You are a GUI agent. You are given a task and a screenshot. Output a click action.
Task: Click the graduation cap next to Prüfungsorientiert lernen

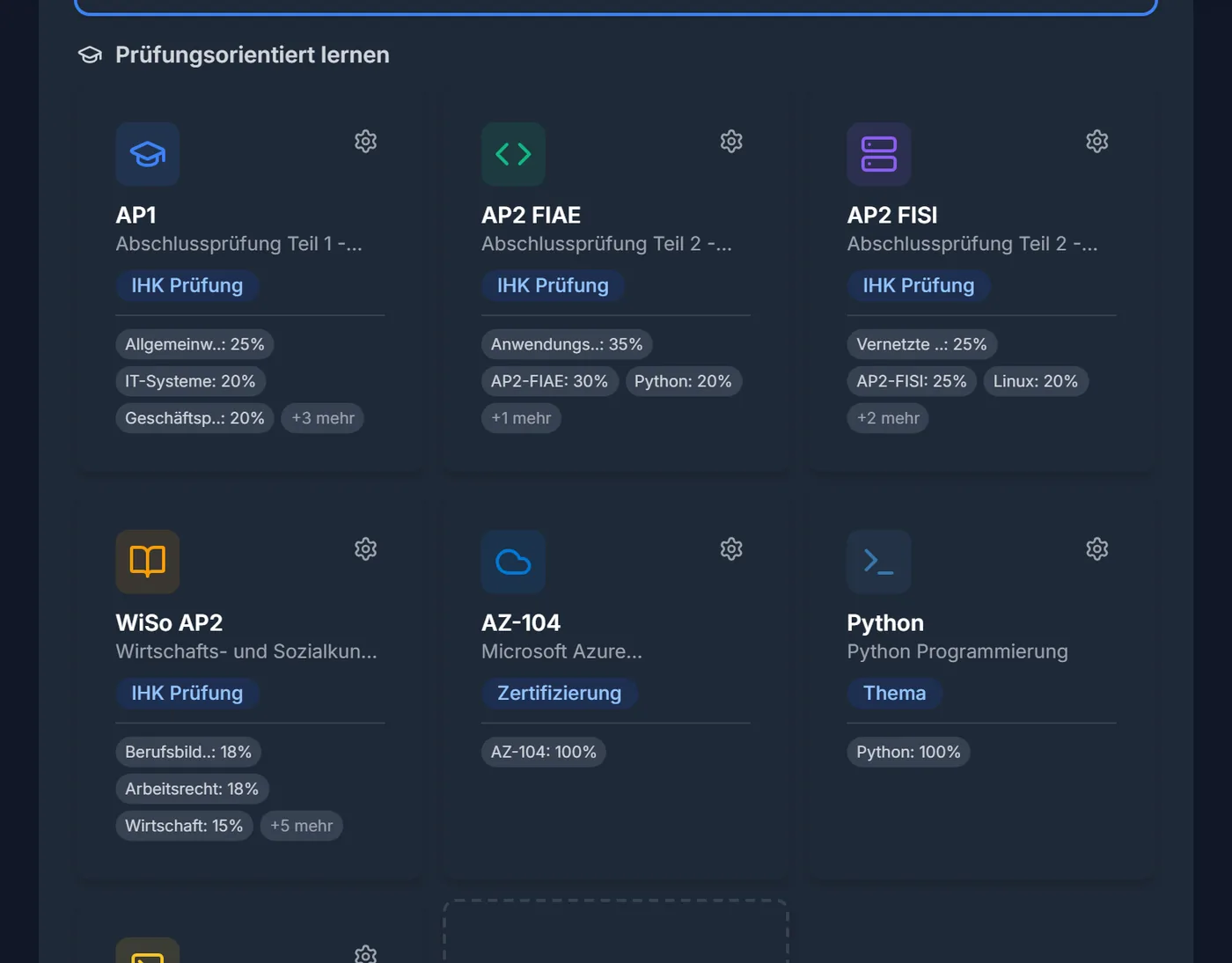[x=90, y=55]
